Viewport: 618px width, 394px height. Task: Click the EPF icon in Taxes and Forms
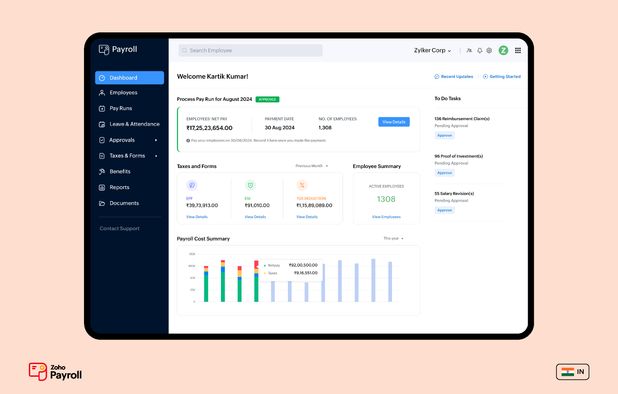coord(192,185)
